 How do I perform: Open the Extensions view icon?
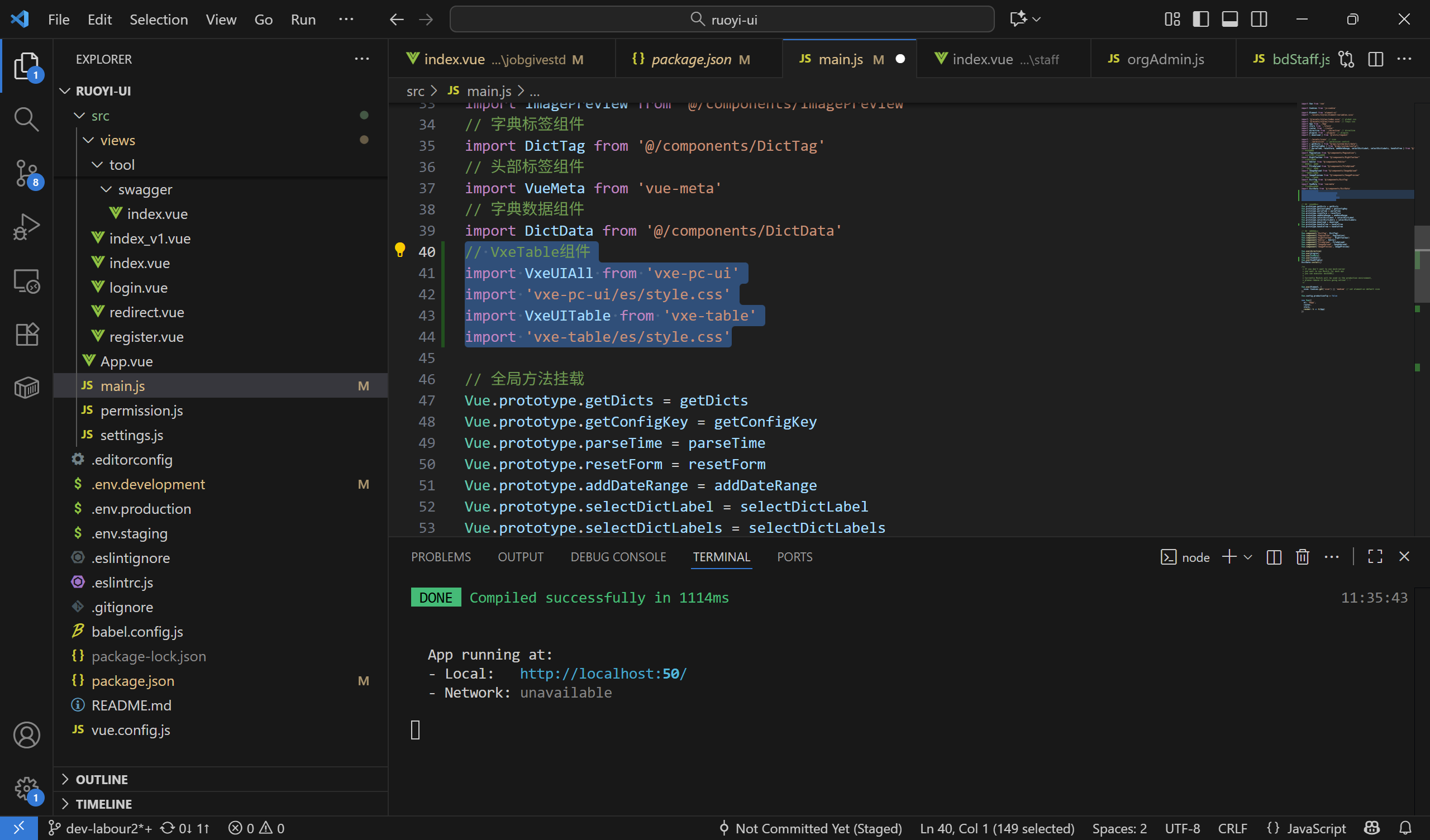tap(26, 335)
